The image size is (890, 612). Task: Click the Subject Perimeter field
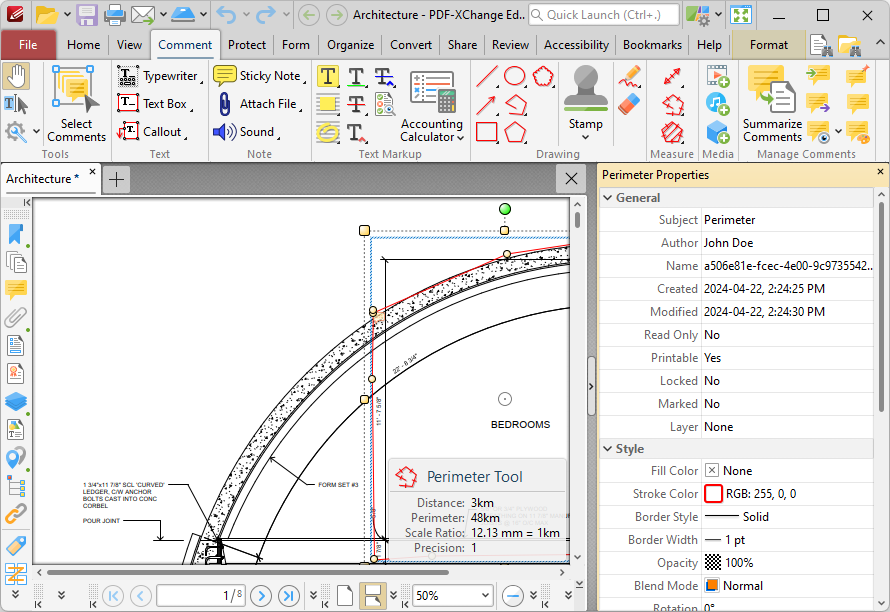click(x=788, y=220)
